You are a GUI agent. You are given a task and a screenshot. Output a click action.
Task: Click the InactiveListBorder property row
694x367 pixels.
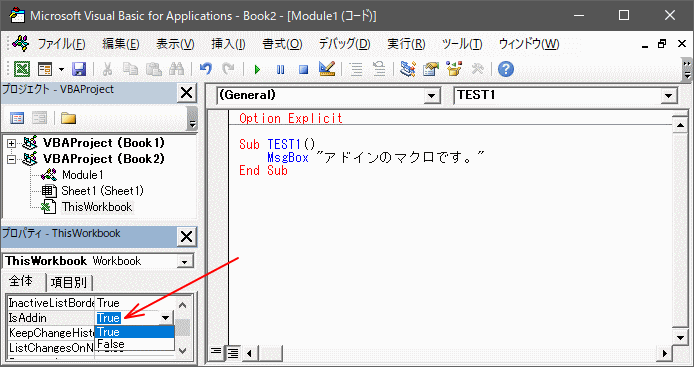click(91, 303)
